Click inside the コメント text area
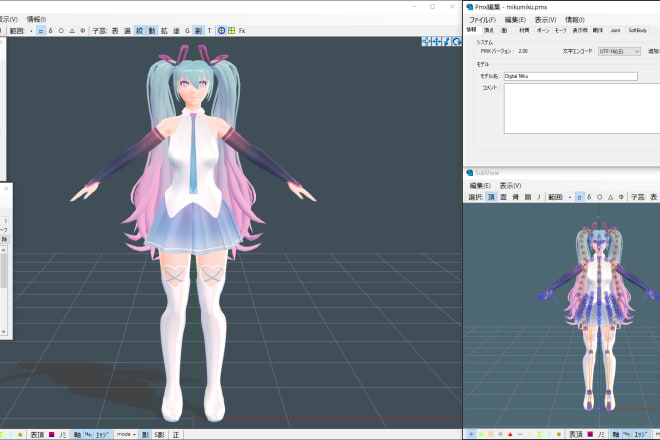This screenshot has height=440, width=660. (x=582, y=108)
